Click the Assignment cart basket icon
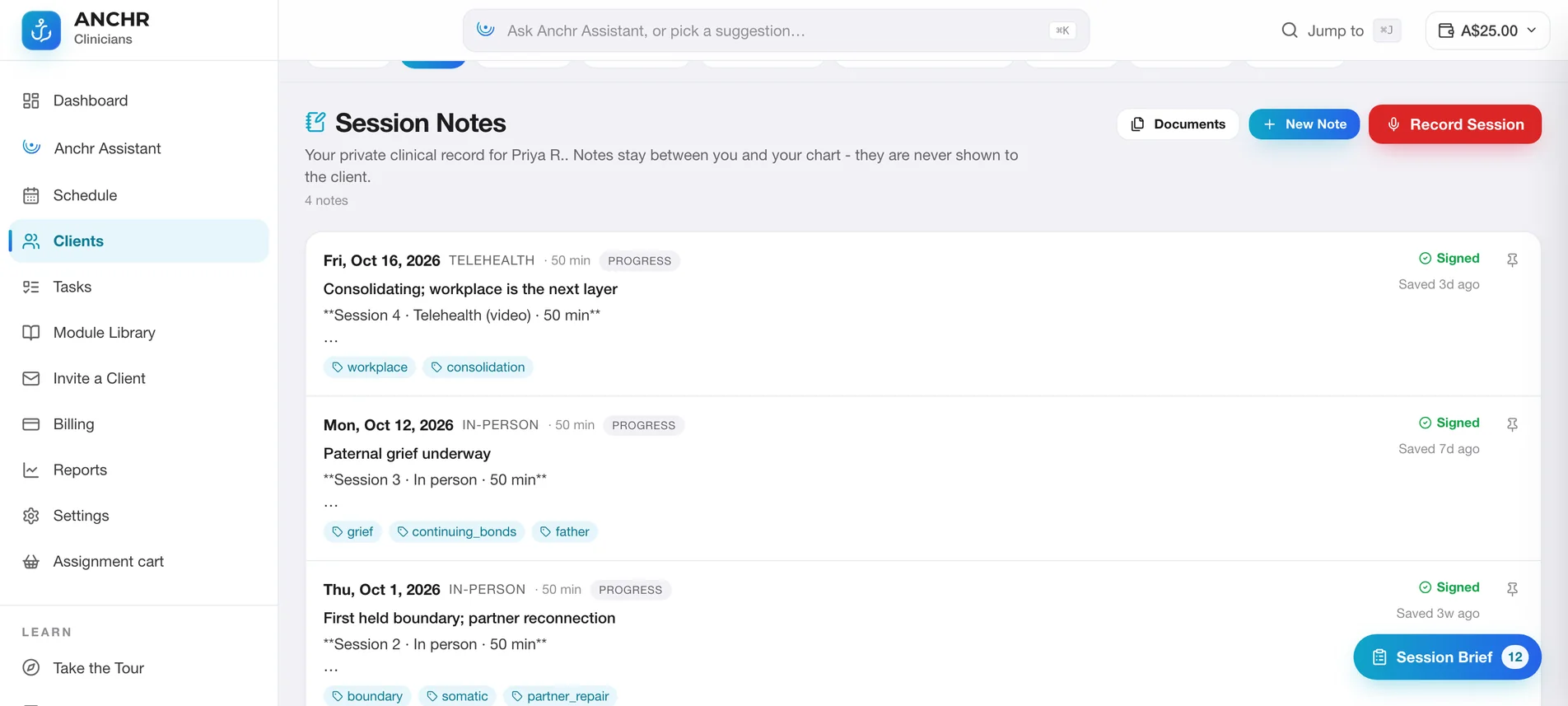This screenshot has width=1568, height=706. click(x=31, y=561)
